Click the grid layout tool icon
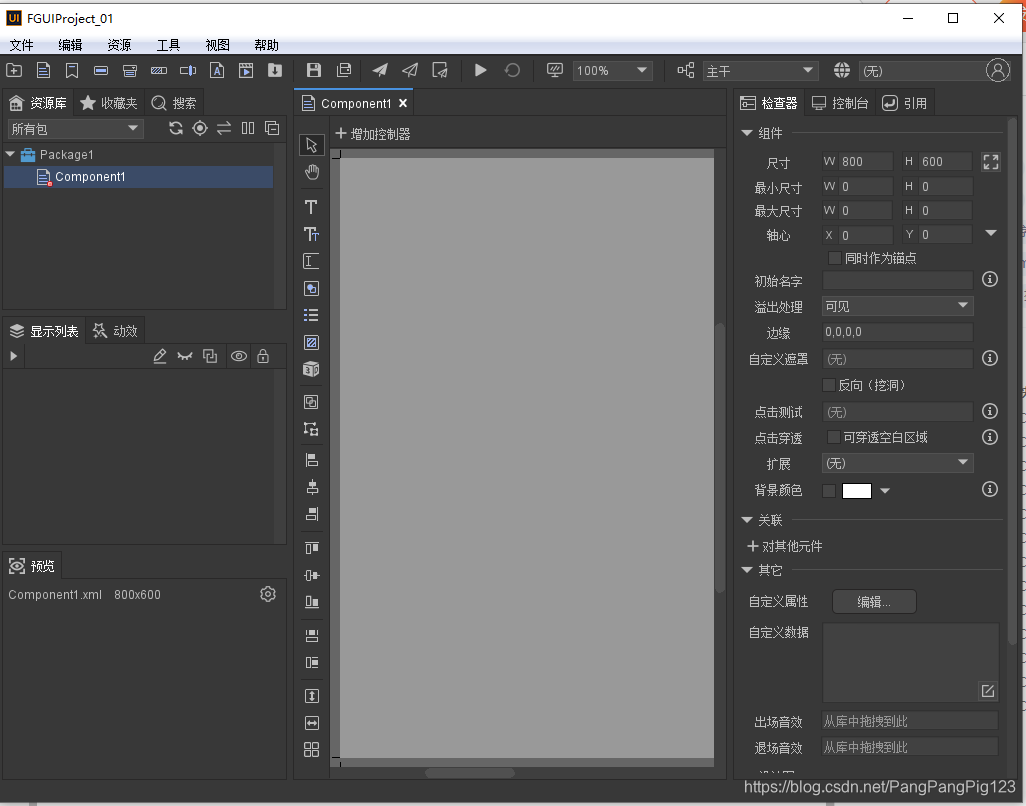 (311, 749)
